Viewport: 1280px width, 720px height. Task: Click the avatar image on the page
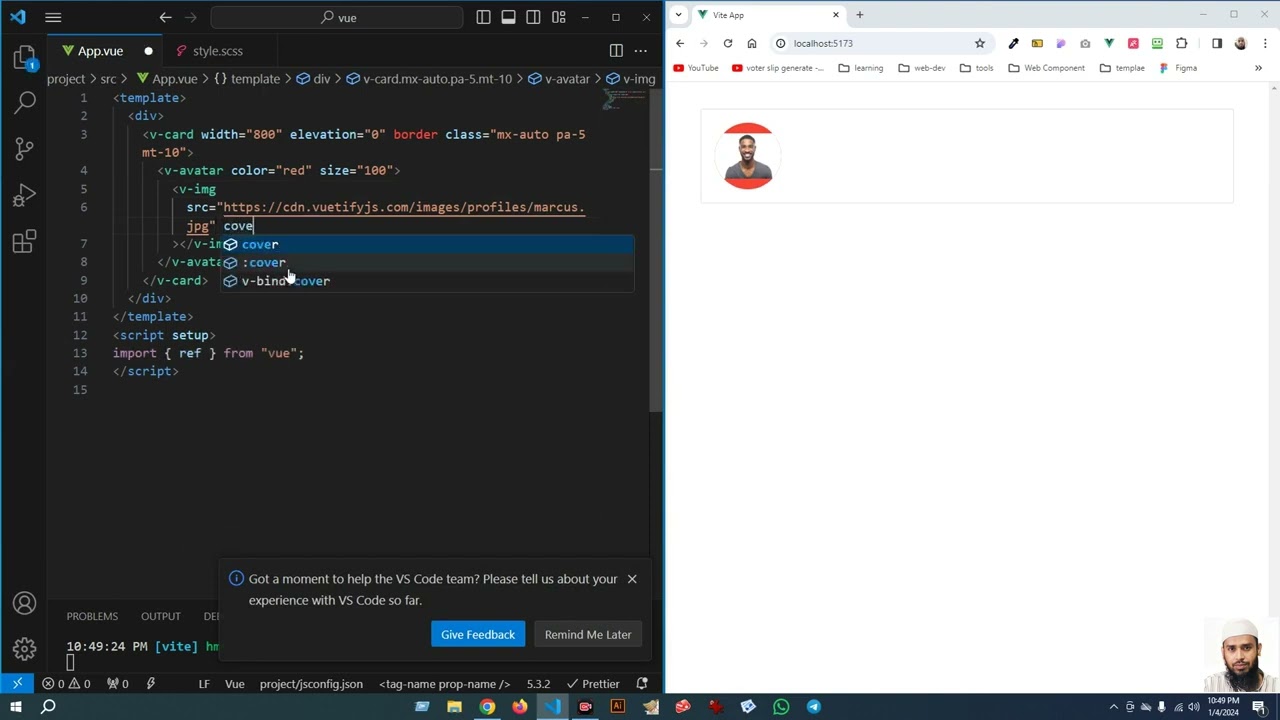(x=748, y=156)
